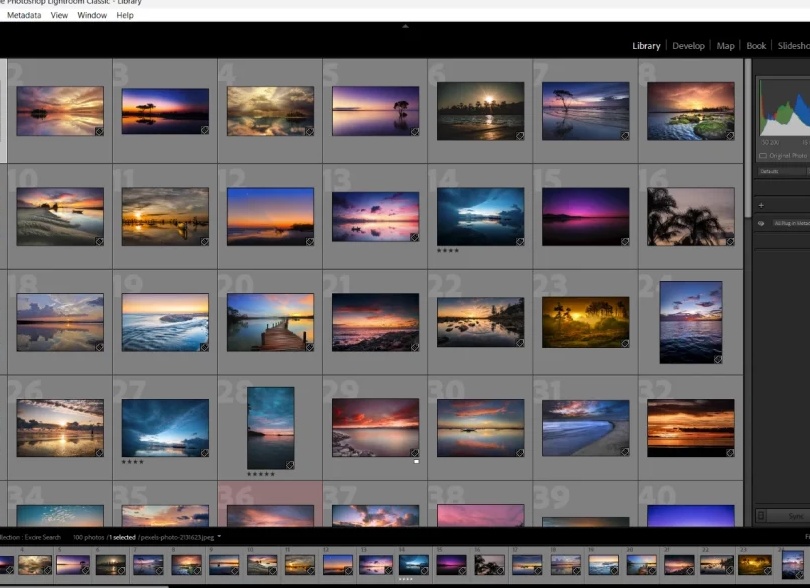Flip the auto sync switch left of Sync

pyautogui.click(x=761, y=516)
